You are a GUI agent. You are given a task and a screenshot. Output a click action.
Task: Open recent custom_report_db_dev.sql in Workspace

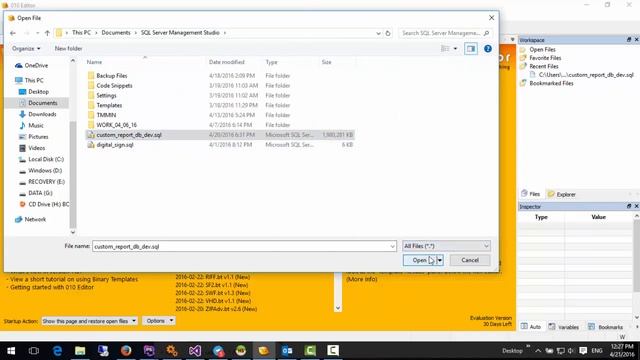(x=586, y=75)
